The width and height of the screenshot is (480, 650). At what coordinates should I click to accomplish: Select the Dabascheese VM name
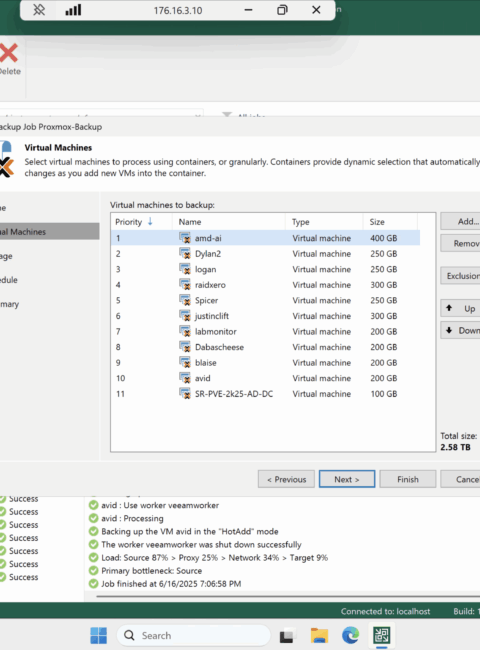coord(219,347)
